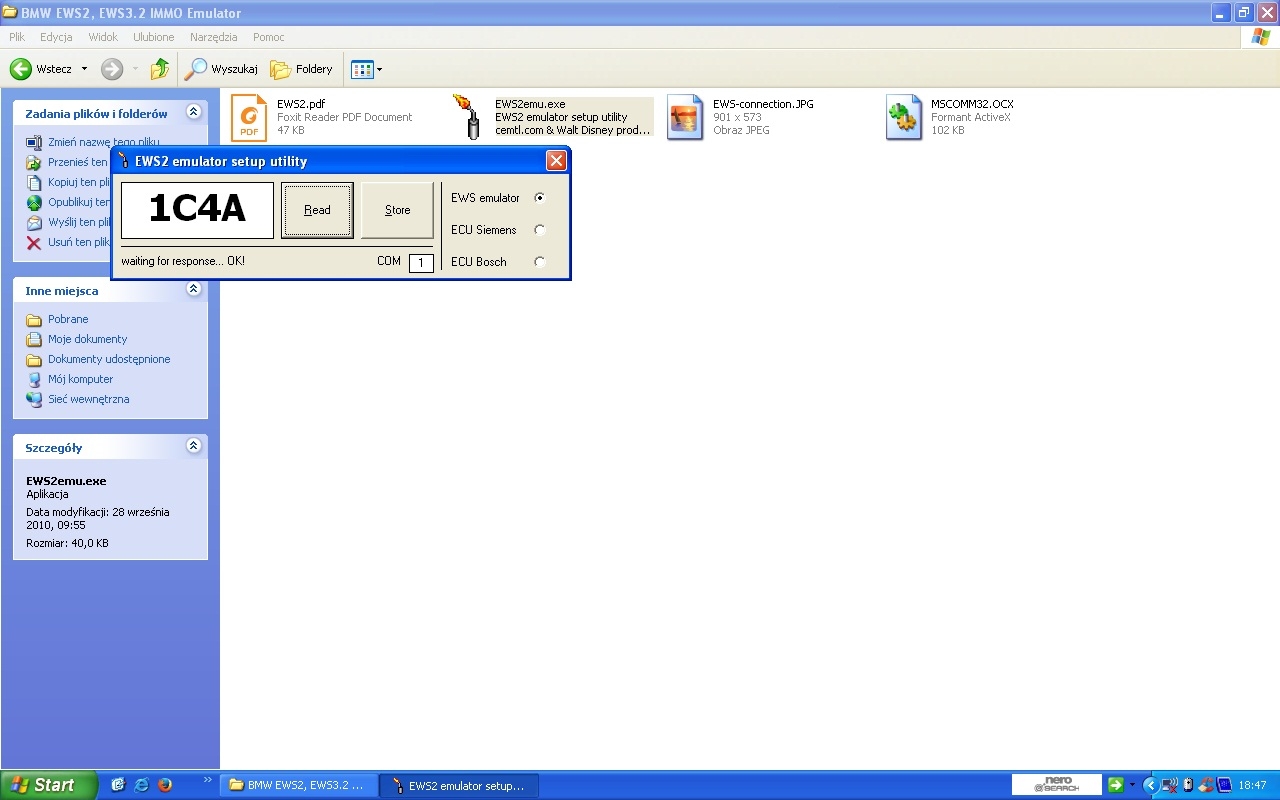Click the Up folder toolbar icon
The image size is (1280, 800).
pyautogui.click(x=160, y=69)
